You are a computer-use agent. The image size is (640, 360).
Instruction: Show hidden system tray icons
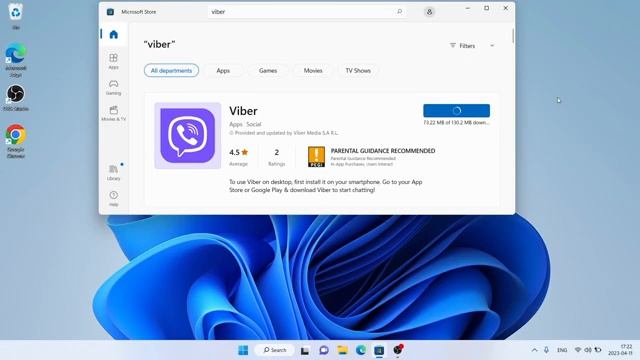click(x=534, y=350)
